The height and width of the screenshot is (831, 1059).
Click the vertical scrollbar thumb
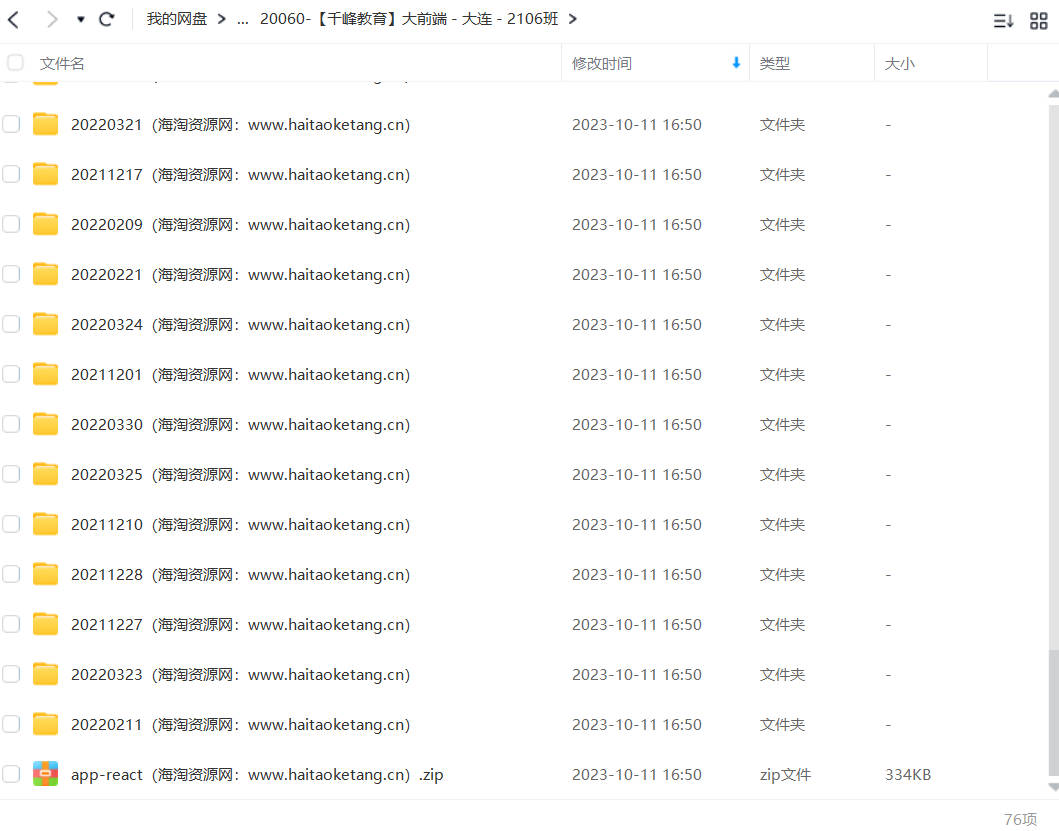[x=1054, y=713]
